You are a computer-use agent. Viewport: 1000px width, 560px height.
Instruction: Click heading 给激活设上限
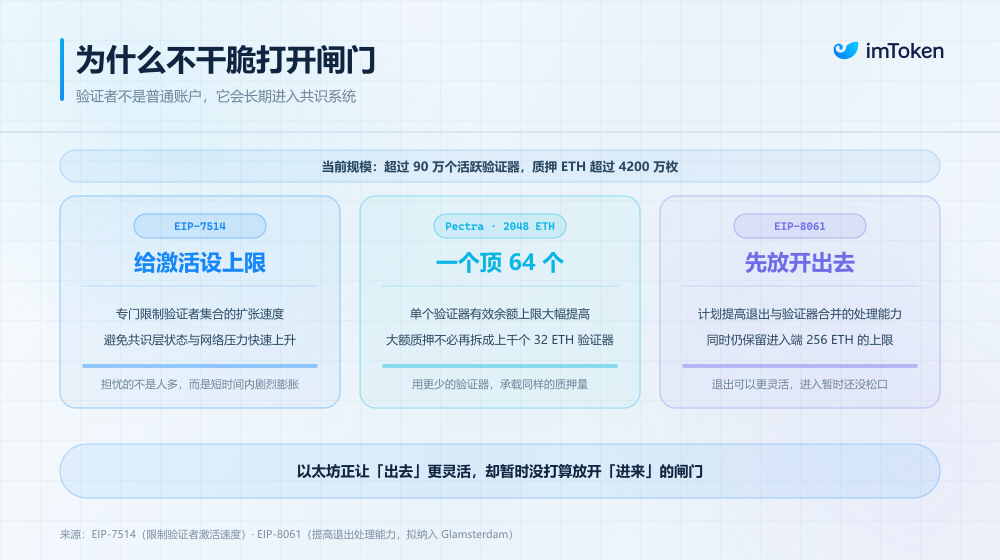pyautogui.click(x=200, y=262)
